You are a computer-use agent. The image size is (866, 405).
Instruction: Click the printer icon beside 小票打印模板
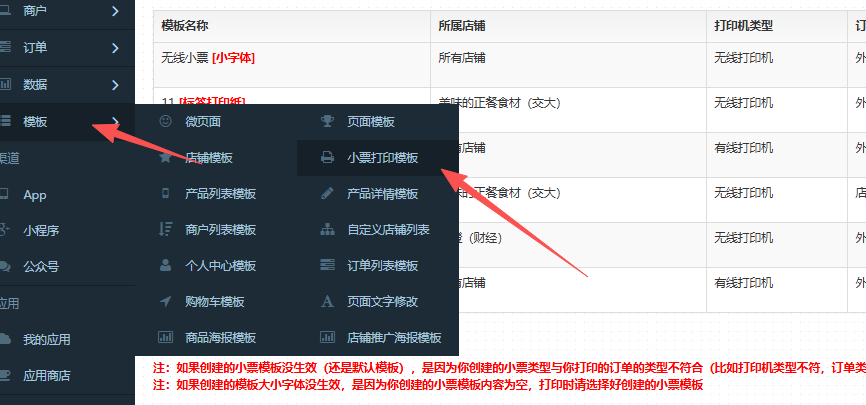coord(327,157)
